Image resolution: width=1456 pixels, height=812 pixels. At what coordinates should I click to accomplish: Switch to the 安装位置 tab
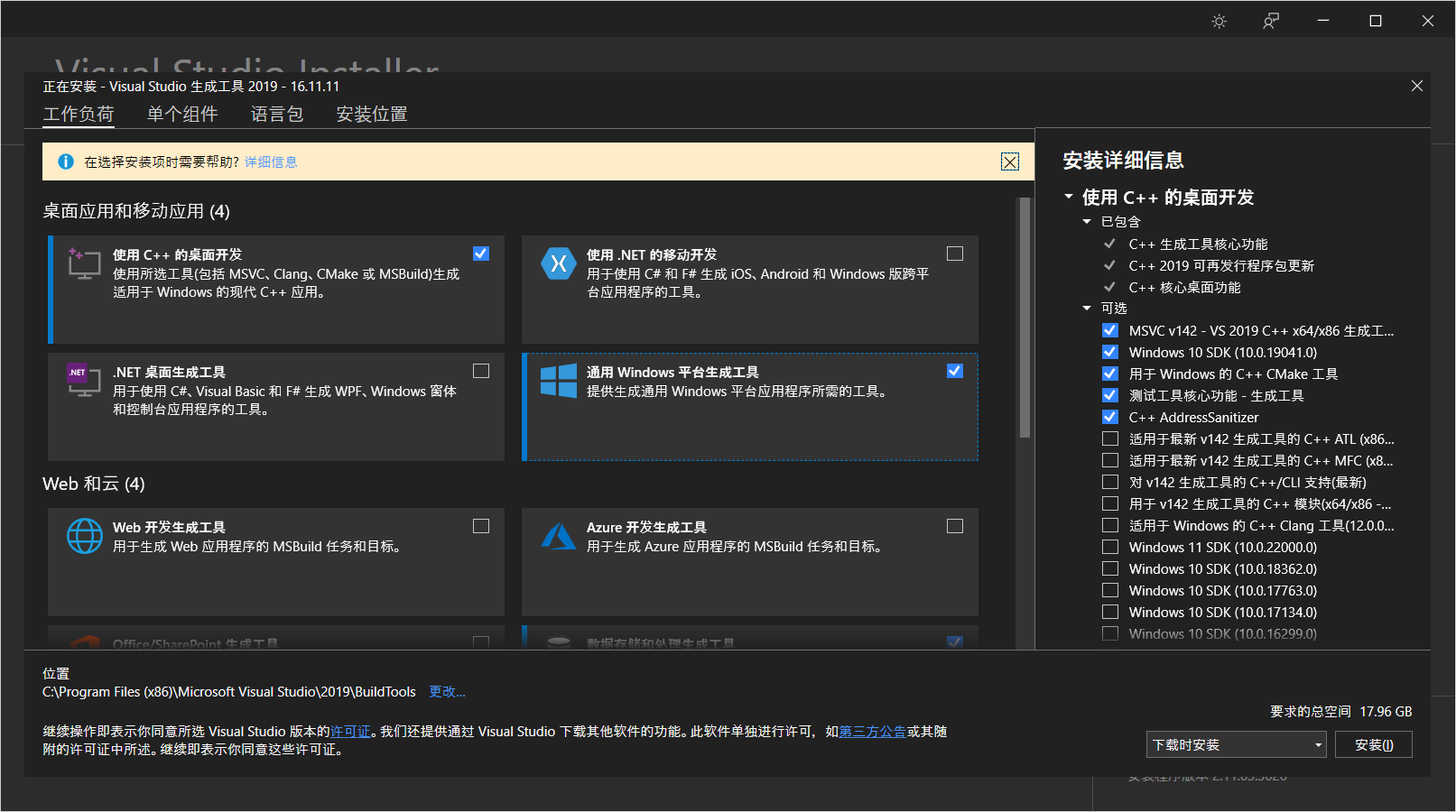372,114
